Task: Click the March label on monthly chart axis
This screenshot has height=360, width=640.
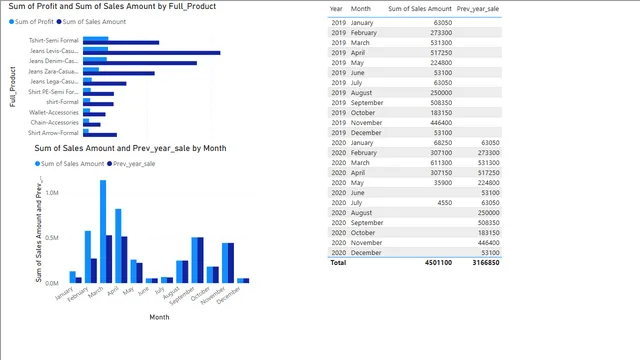Action: pos(96,292)
